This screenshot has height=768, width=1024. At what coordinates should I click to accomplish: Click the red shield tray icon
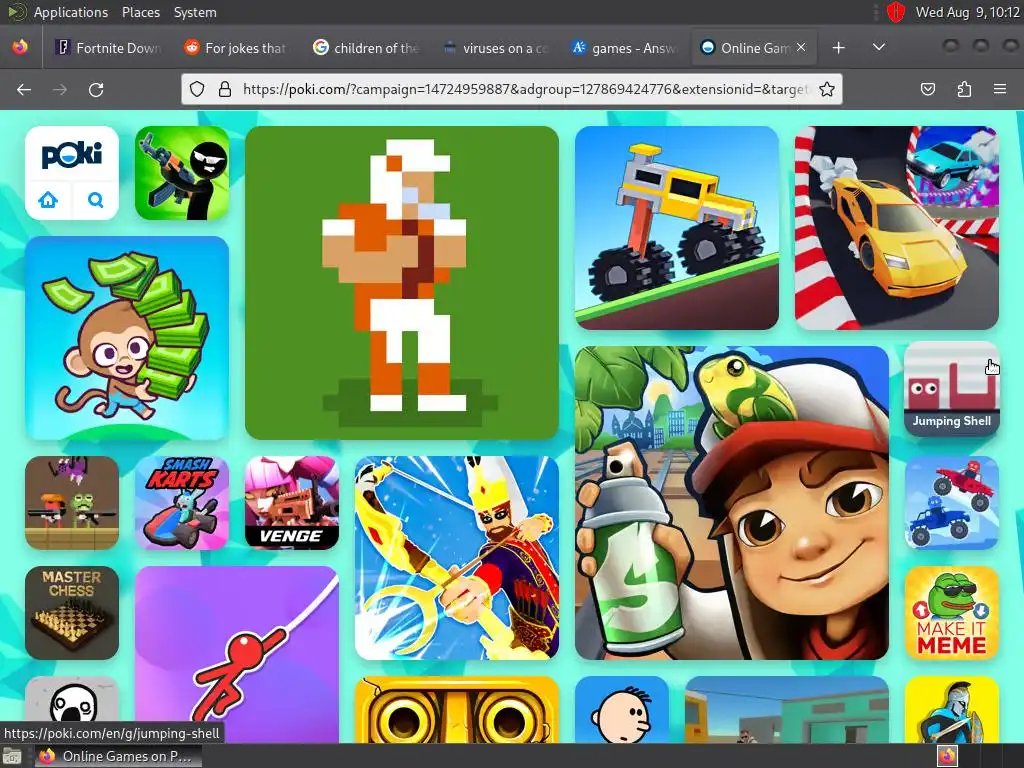[895, 12]
